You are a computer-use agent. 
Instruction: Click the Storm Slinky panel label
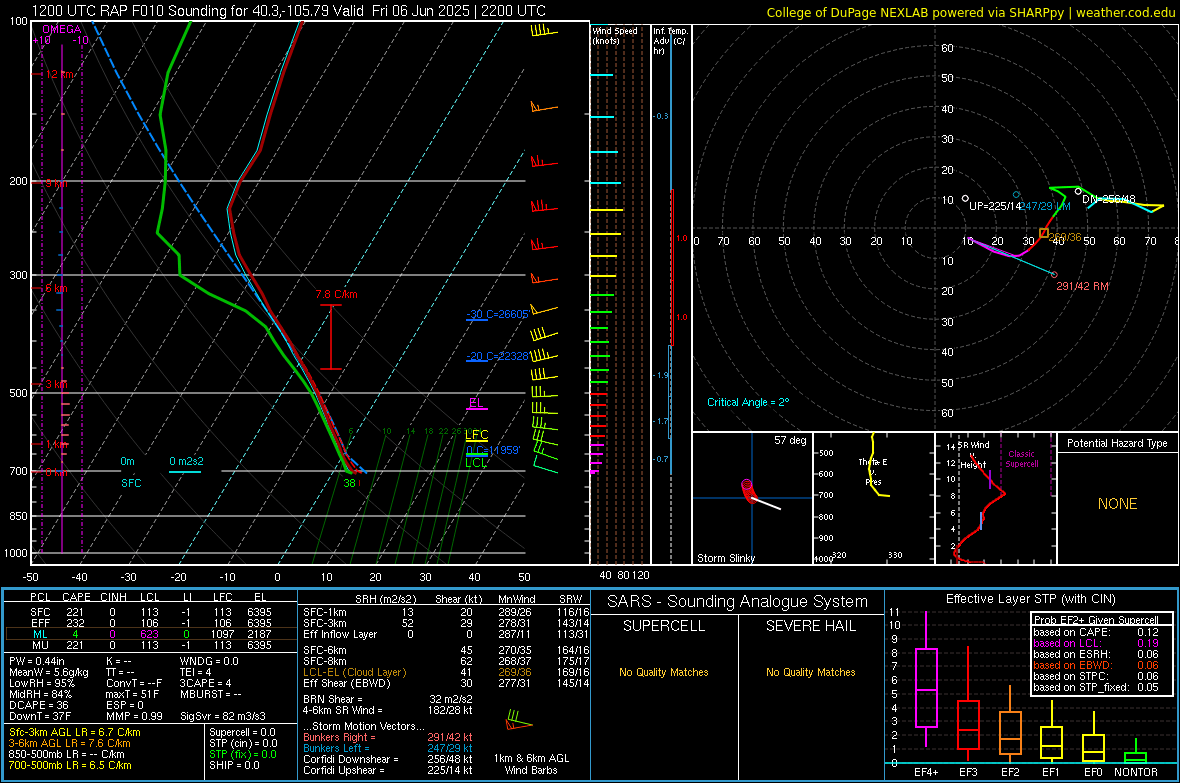(x=725, y=558)
